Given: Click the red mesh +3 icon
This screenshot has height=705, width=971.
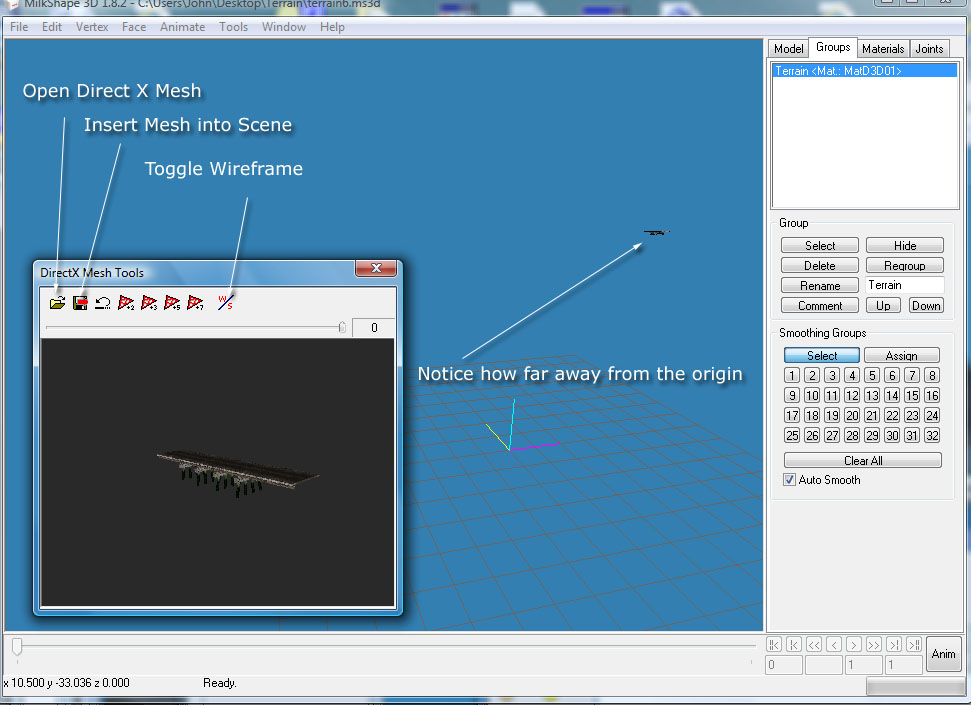Looking at the screenshot, I should pos(149,302).
